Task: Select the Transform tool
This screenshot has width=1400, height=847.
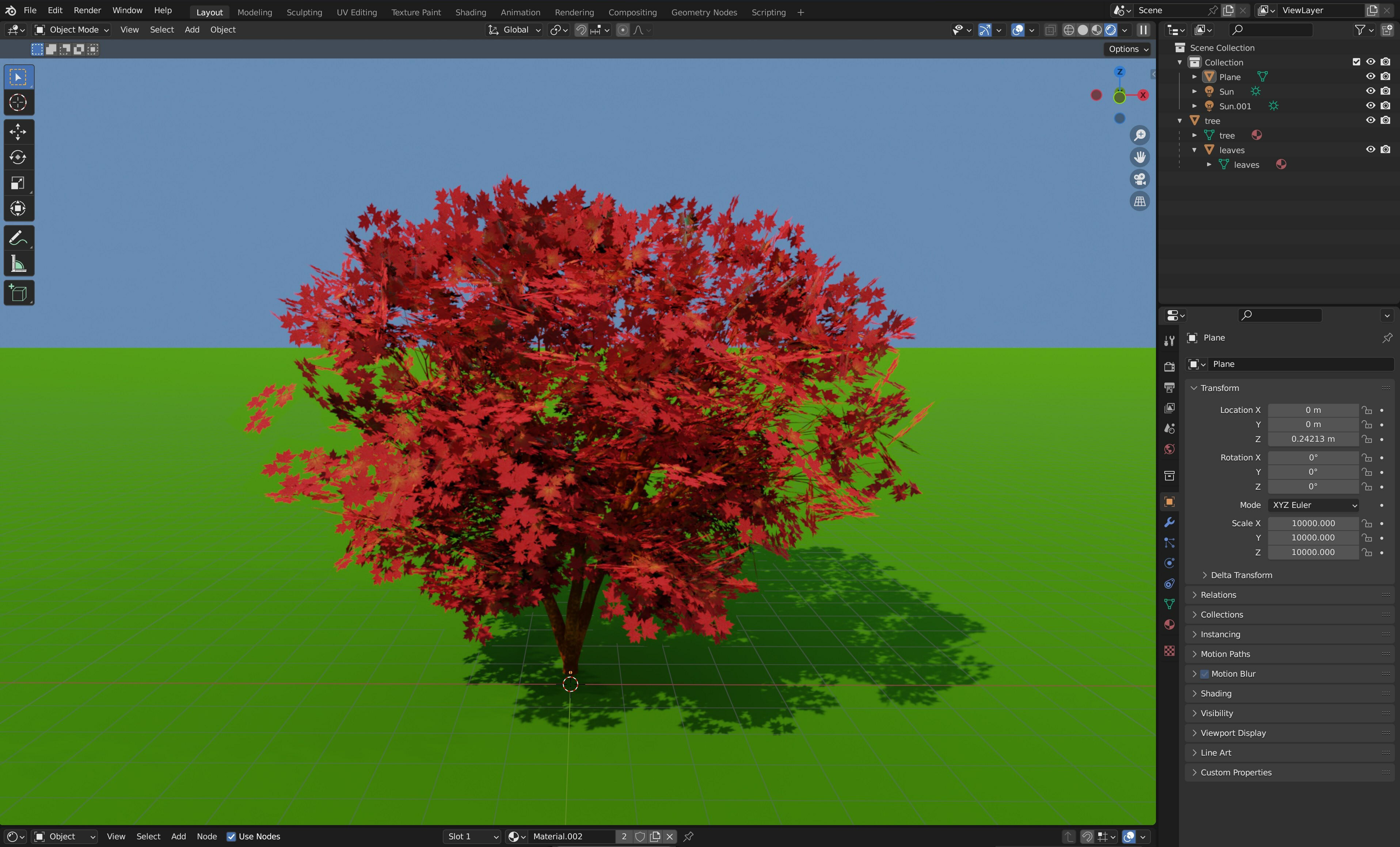Action: [x=18, y=209]
